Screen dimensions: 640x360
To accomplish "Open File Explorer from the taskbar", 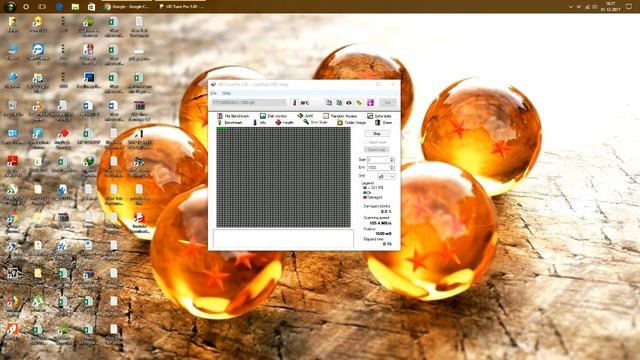I will [75, 7].
